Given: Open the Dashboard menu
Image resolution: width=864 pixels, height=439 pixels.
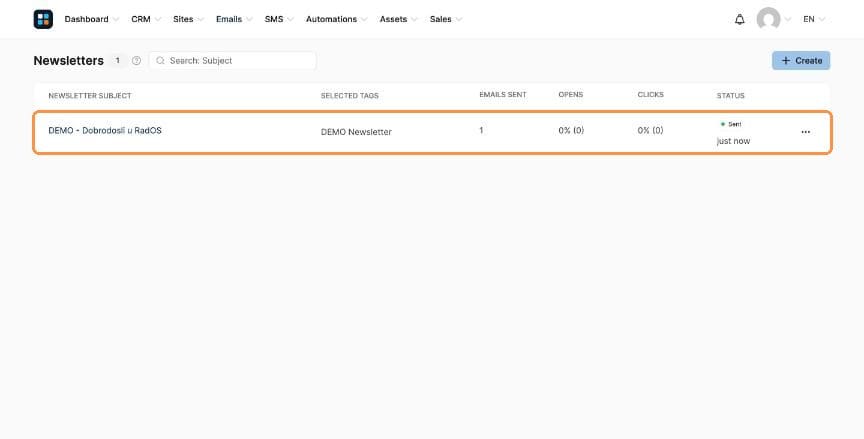Looking at the screenshot, I should coord(91,19).
